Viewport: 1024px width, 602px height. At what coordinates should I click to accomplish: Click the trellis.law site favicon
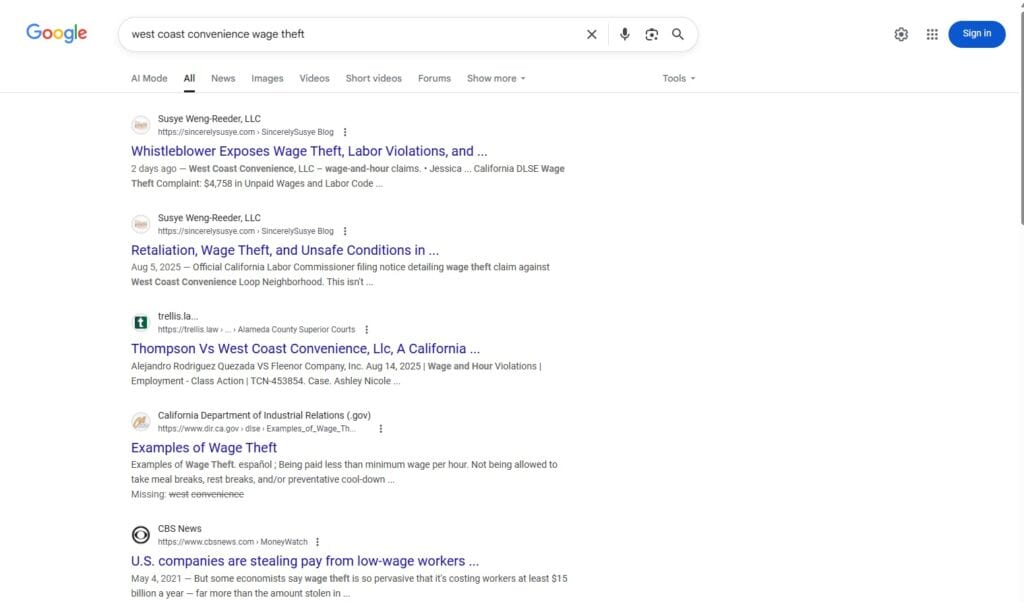pos(140,323)
